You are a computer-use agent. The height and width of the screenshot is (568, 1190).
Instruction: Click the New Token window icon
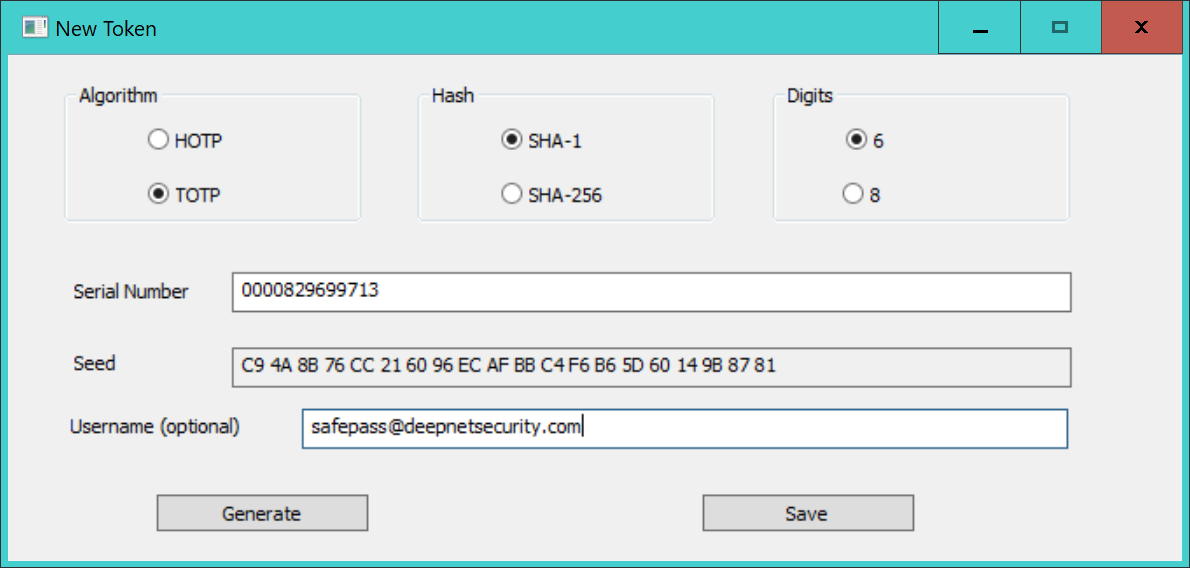point(35,28)
